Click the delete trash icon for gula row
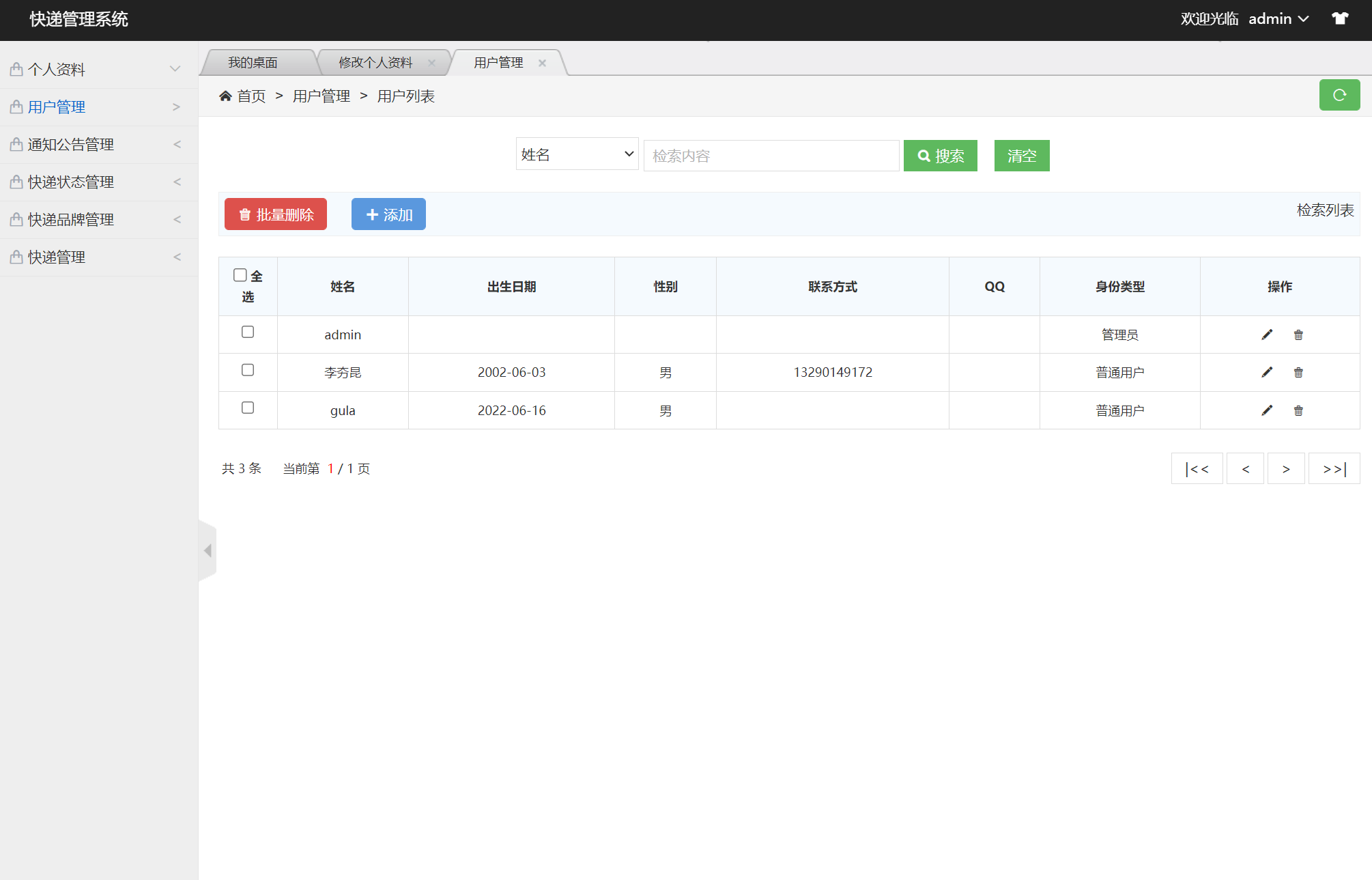The width and height of the screenshot is (1372, 880). (x=1298, y=410)
